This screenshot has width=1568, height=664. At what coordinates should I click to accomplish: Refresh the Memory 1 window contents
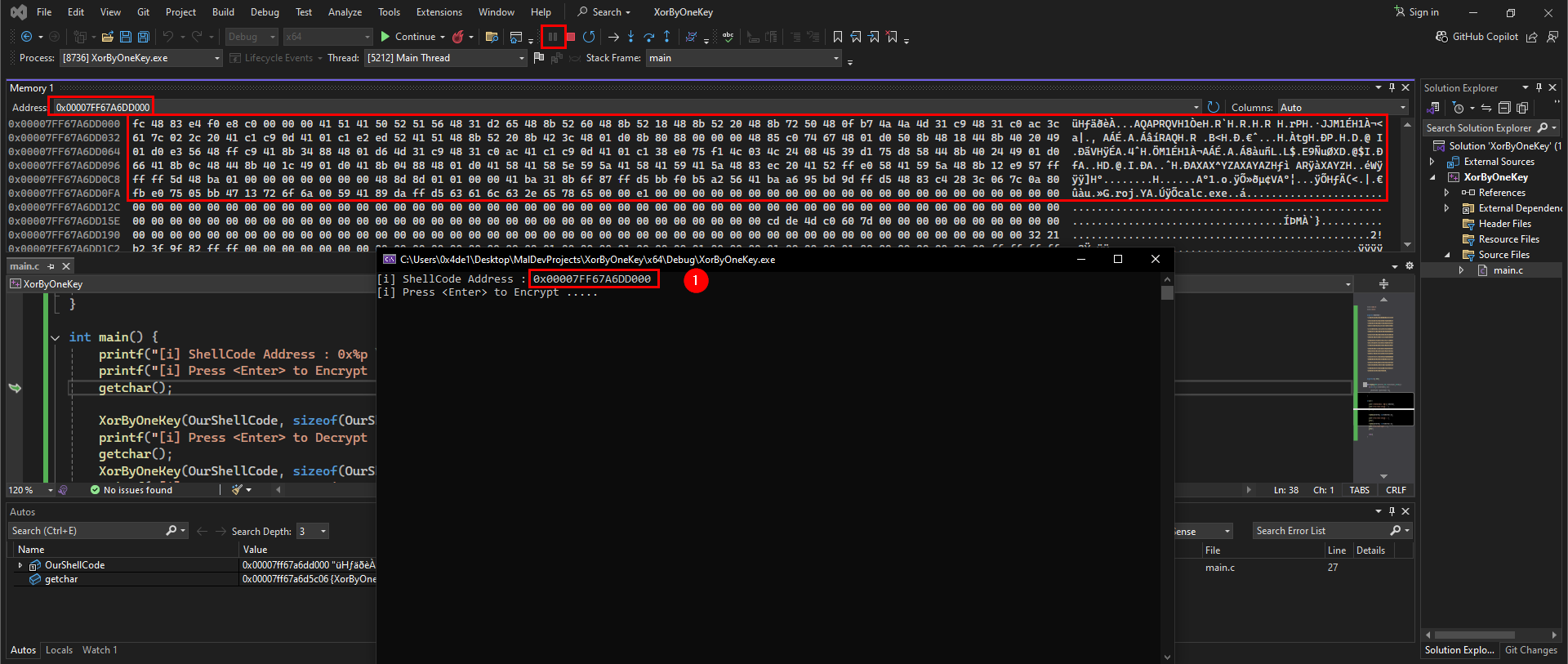1214,107
